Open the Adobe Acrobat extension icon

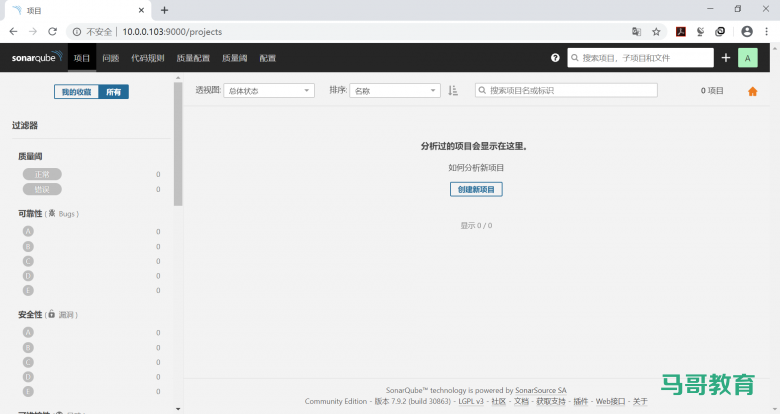(x=681, y=31)
